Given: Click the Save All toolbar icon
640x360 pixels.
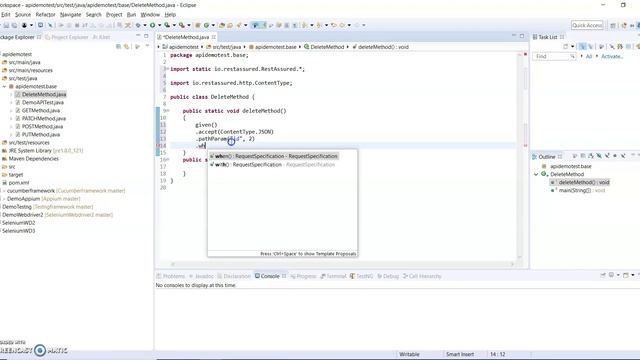Looking at the screenshot, I should [x=14, y=25].
